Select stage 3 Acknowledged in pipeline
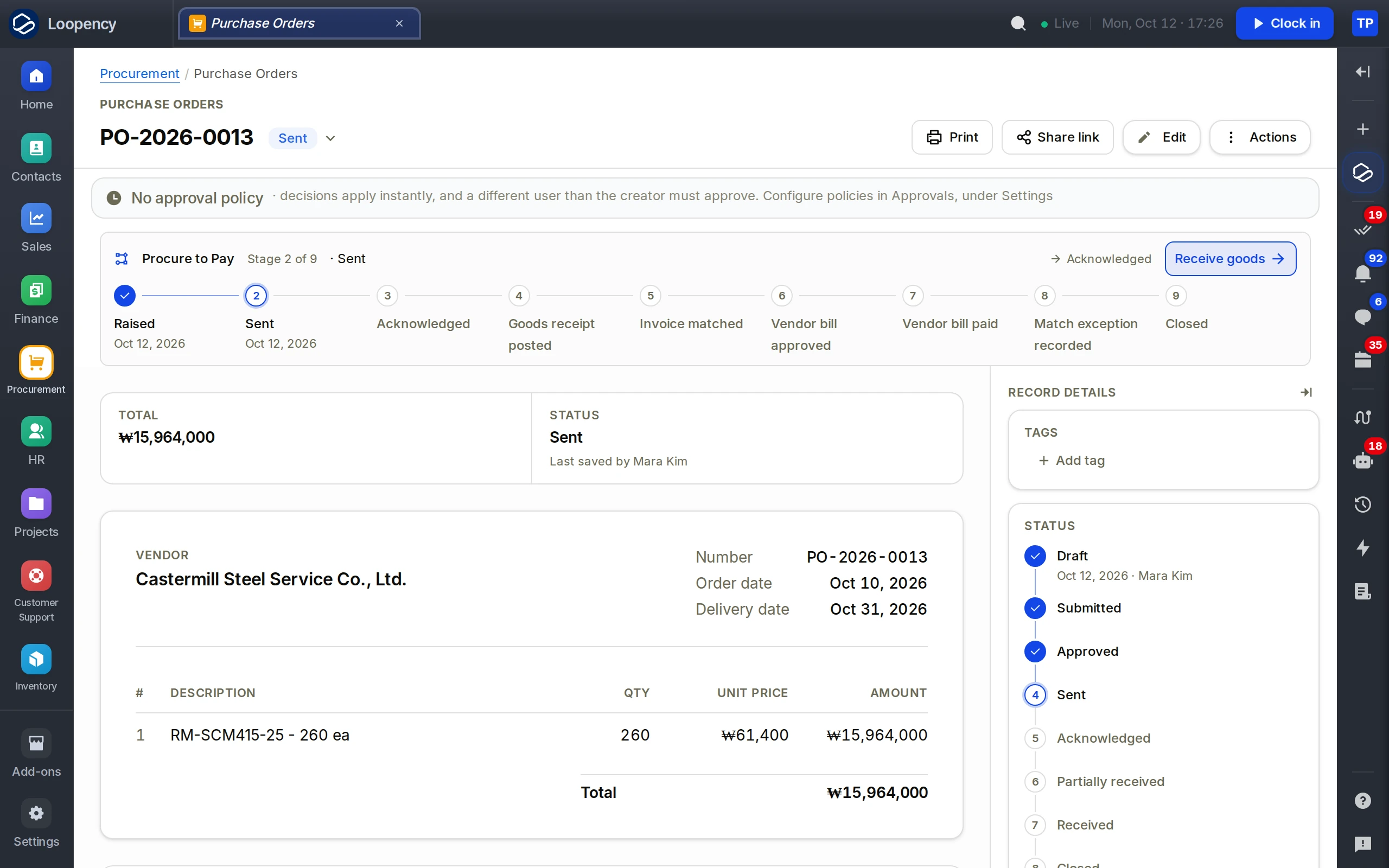Screen dimensions: 1389x868 (387, 296)
